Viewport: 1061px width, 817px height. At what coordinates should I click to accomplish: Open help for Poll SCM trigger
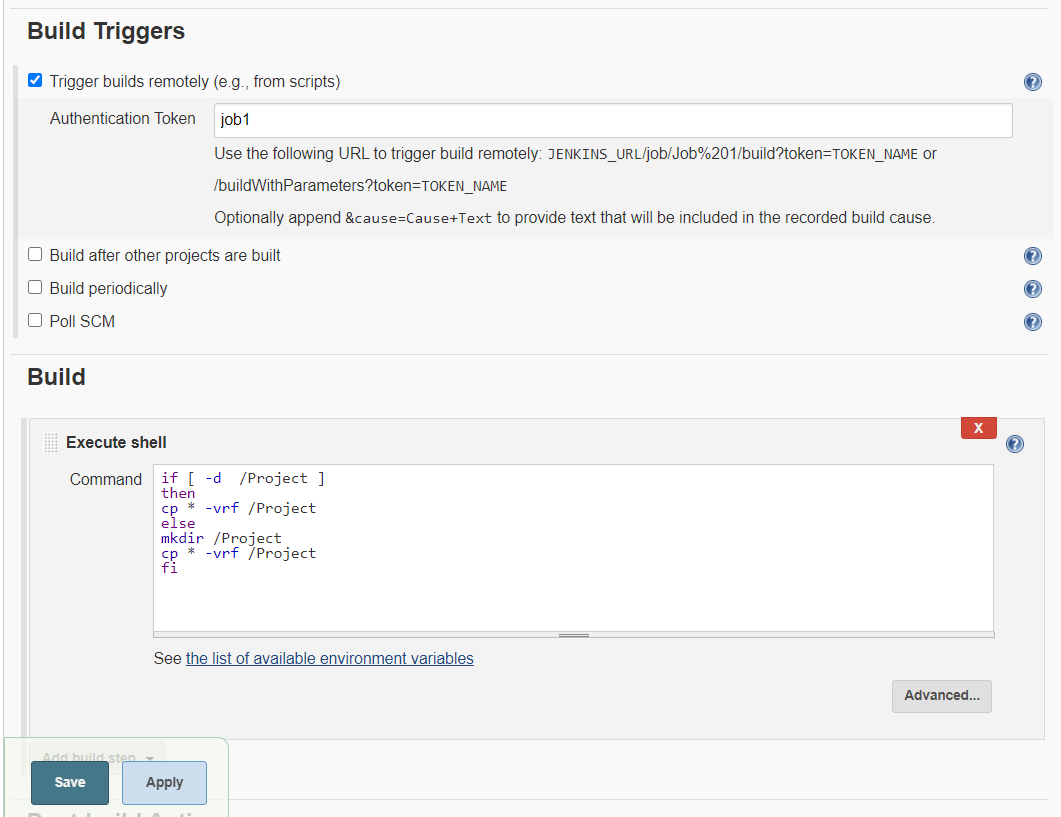point(1032,321)
